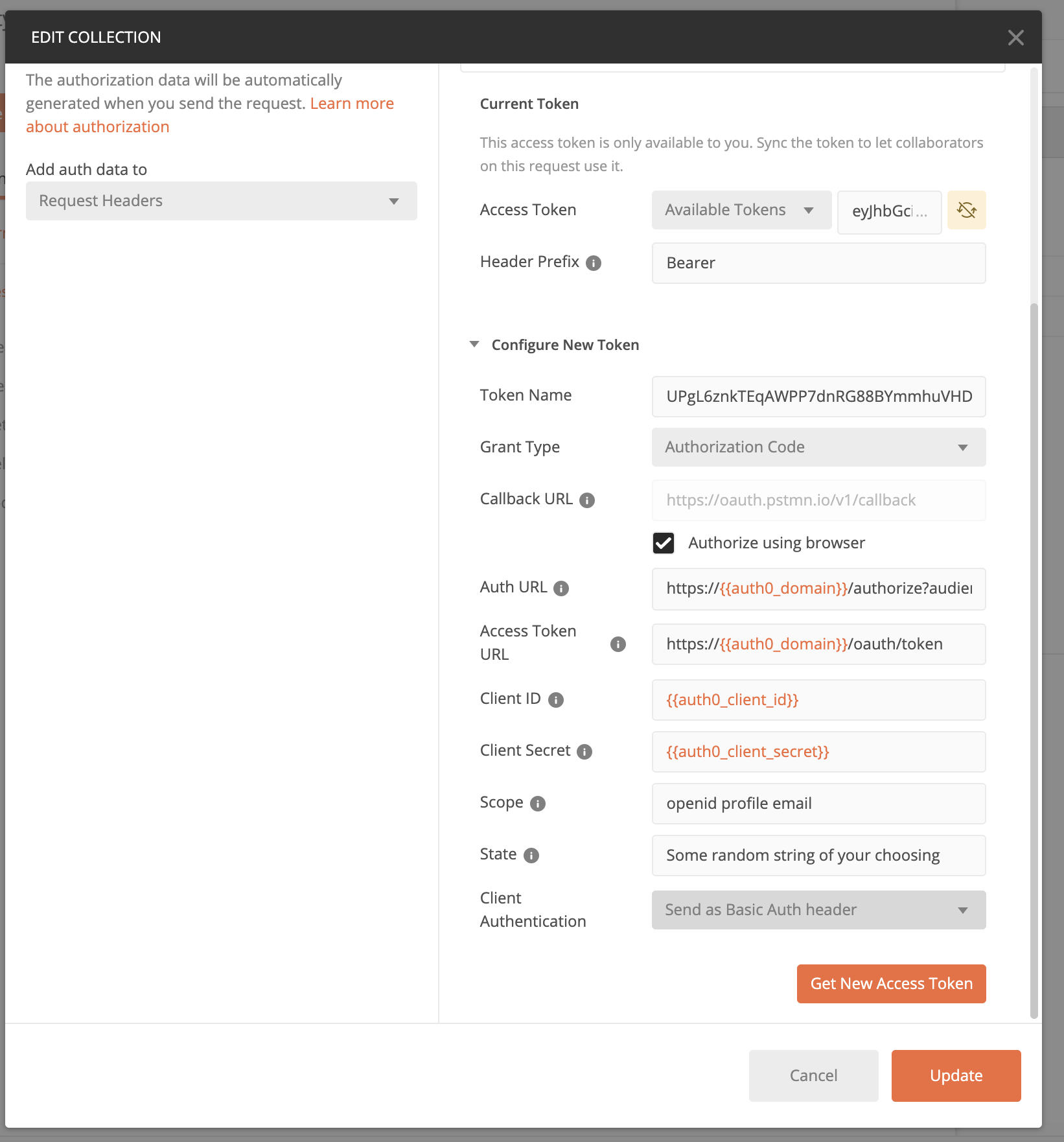1064x1142 pixels.
Task: Open the Client Authentication dropdown
Action: (819, 910)
